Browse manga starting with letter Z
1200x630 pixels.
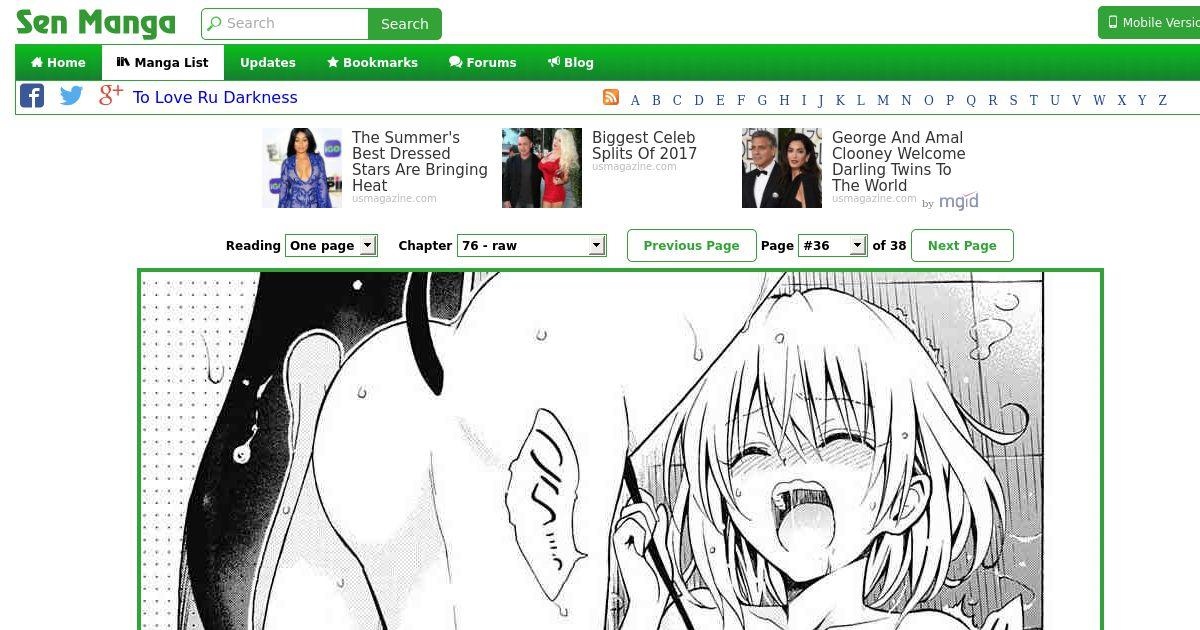coord(1163,100)
